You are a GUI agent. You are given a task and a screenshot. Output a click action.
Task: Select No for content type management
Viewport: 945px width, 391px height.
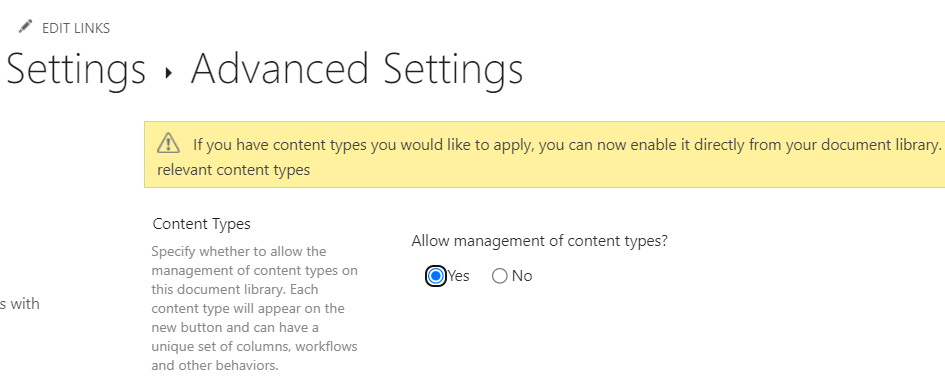[500, 276]
